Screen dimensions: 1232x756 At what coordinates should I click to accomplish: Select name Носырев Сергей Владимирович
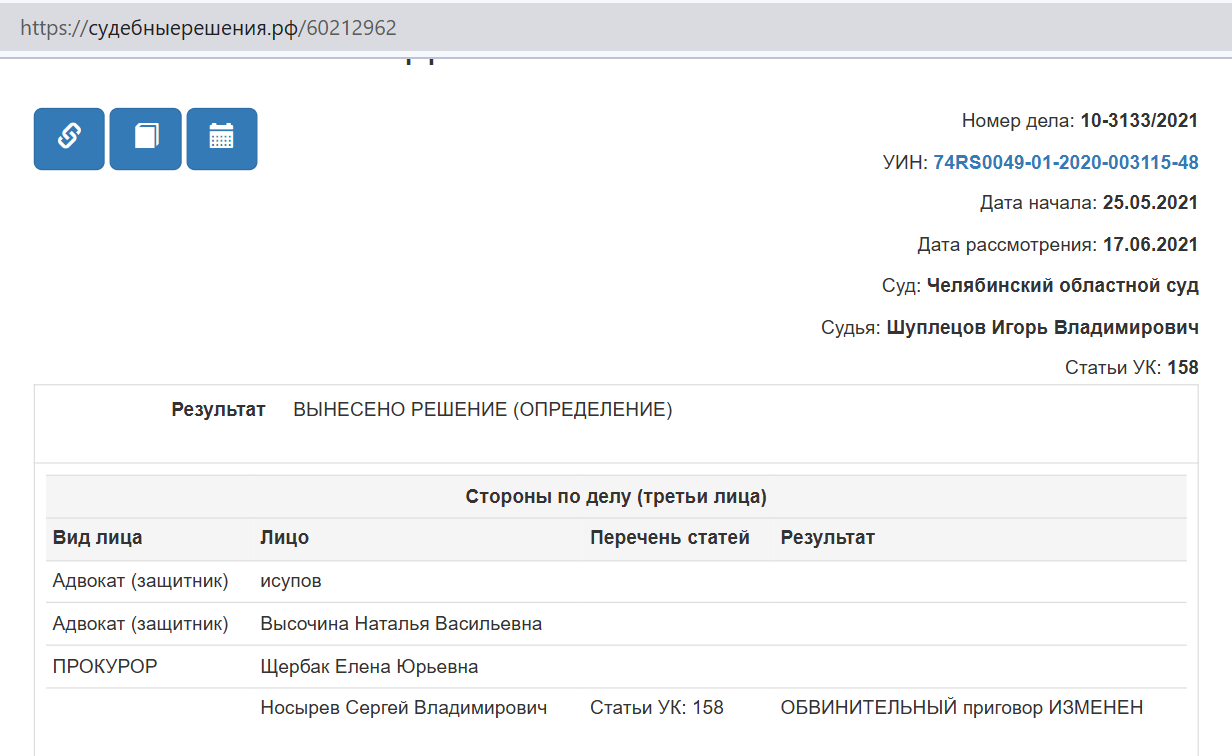(404, 708)
